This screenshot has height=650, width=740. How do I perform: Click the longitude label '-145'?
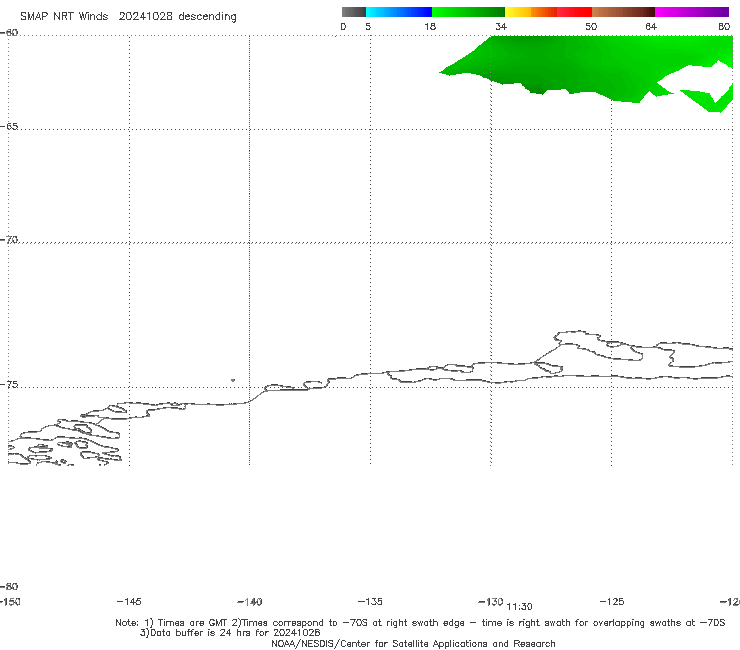pyautogui.click(x=129, y=601)
